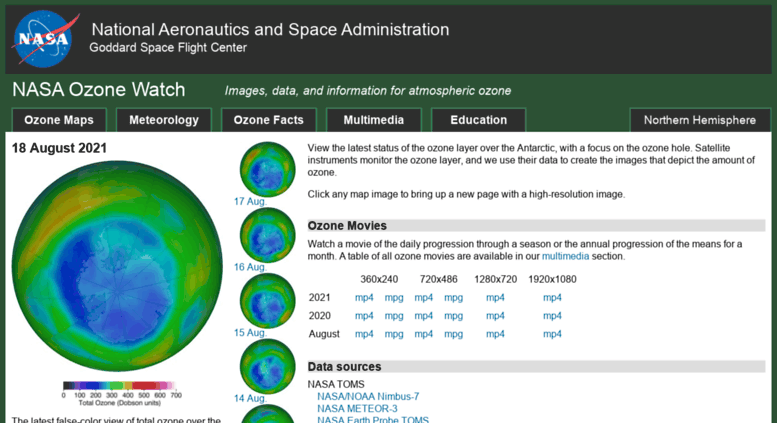Click the 720x486 column header

click(439, 279)
